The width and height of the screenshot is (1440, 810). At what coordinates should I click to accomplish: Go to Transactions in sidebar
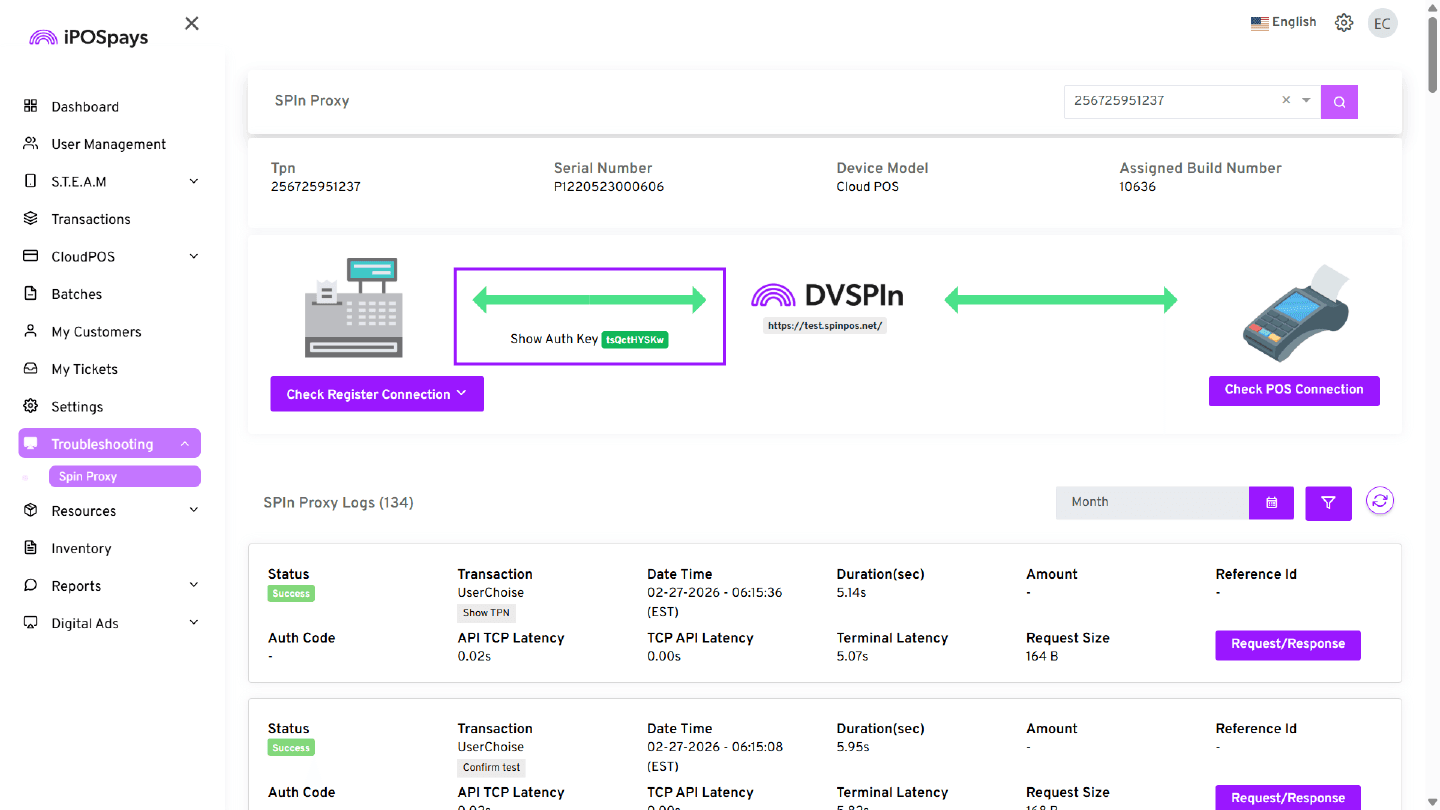90,219
